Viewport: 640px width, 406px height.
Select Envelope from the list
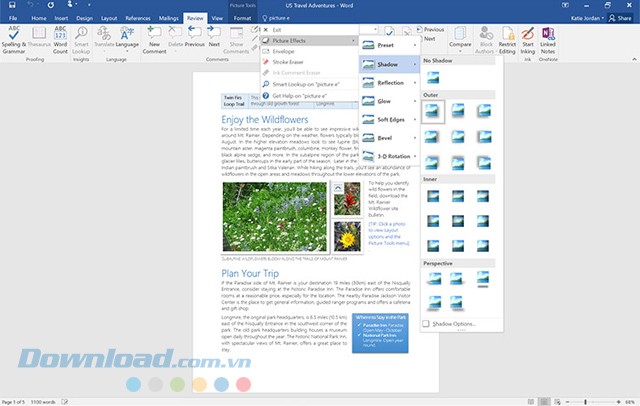point(309,51)
